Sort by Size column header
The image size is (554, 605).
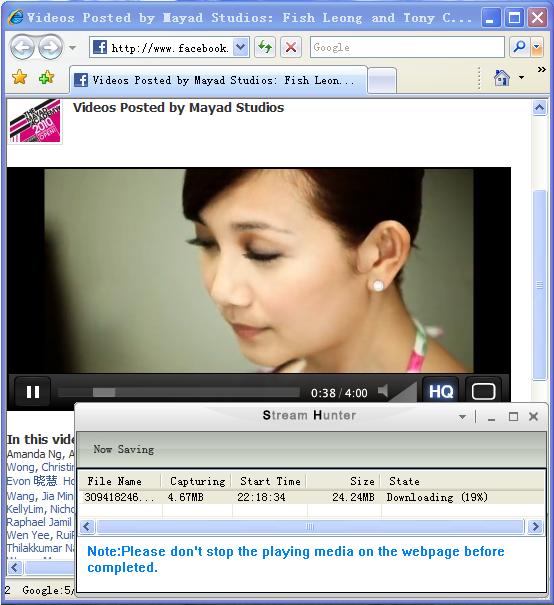[343, 481]
